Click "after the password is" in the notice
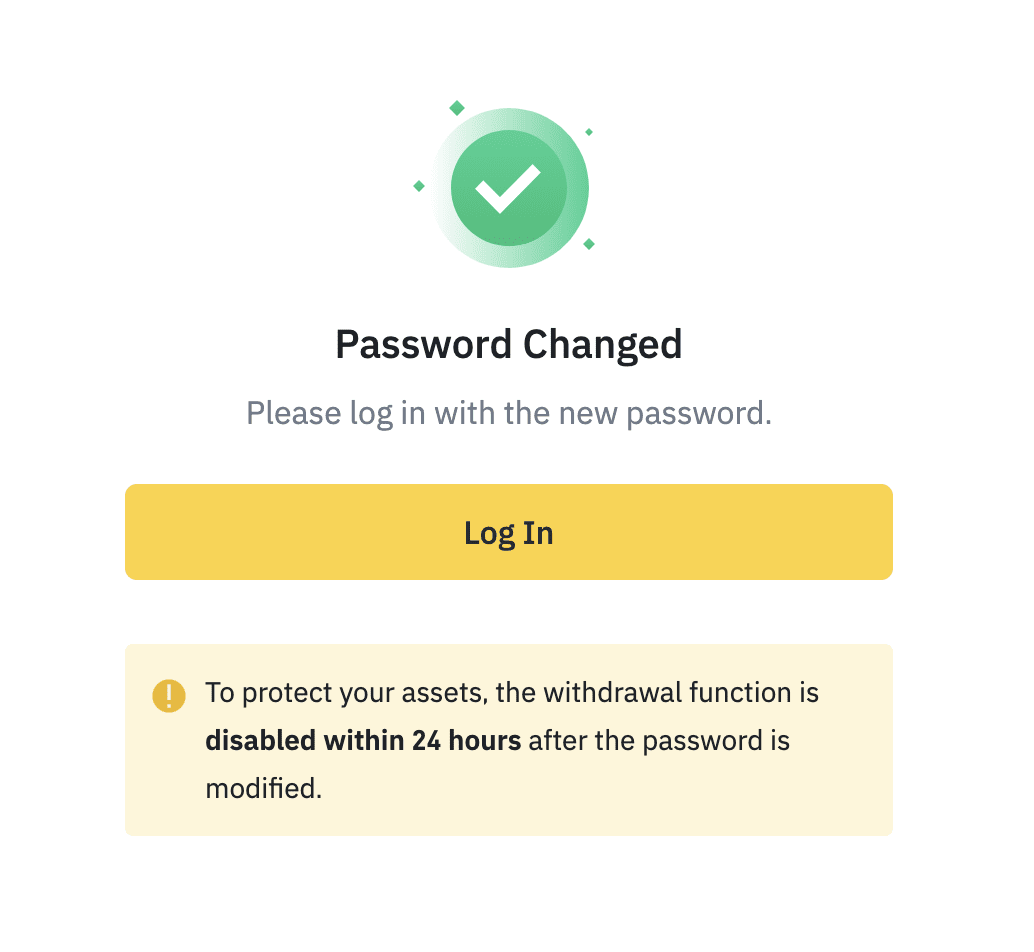Viewport: 1034px width, 952px height. (659, 741)
